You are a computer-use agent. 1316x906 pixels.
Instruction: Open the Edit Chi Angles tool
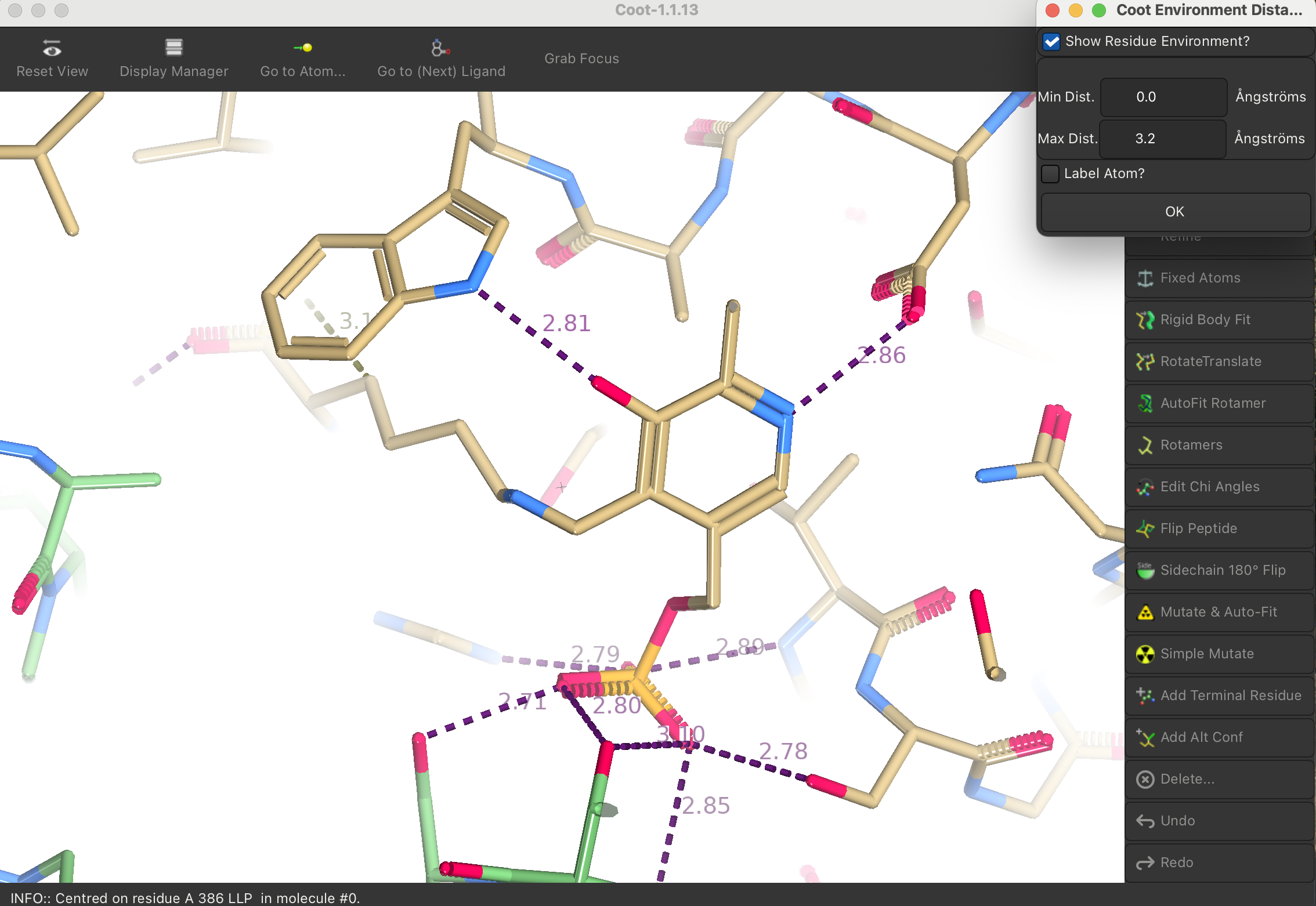pyautogui.click(x=1209, y=487)
